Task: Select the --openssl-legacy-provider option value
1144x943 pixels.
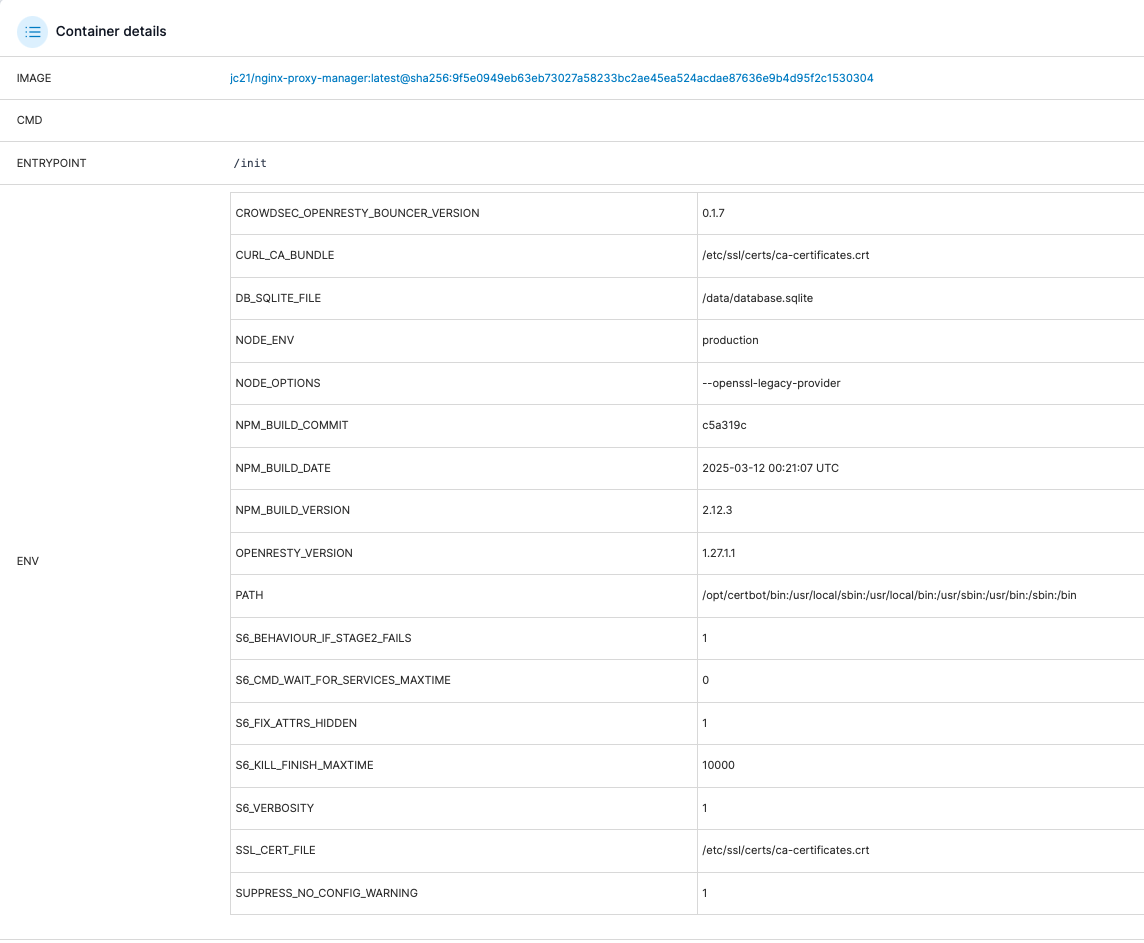Action: pos(771,383)
